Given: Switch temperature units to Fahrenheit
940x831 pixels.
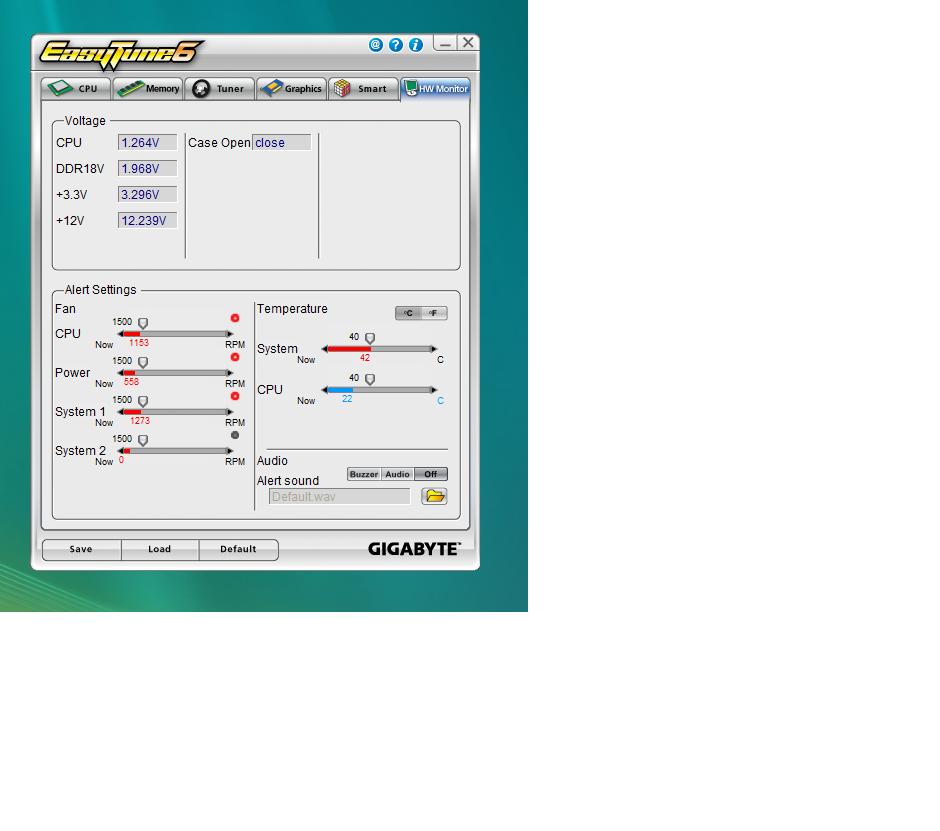Looking at the screenshot, I should (x=433, y=313).
